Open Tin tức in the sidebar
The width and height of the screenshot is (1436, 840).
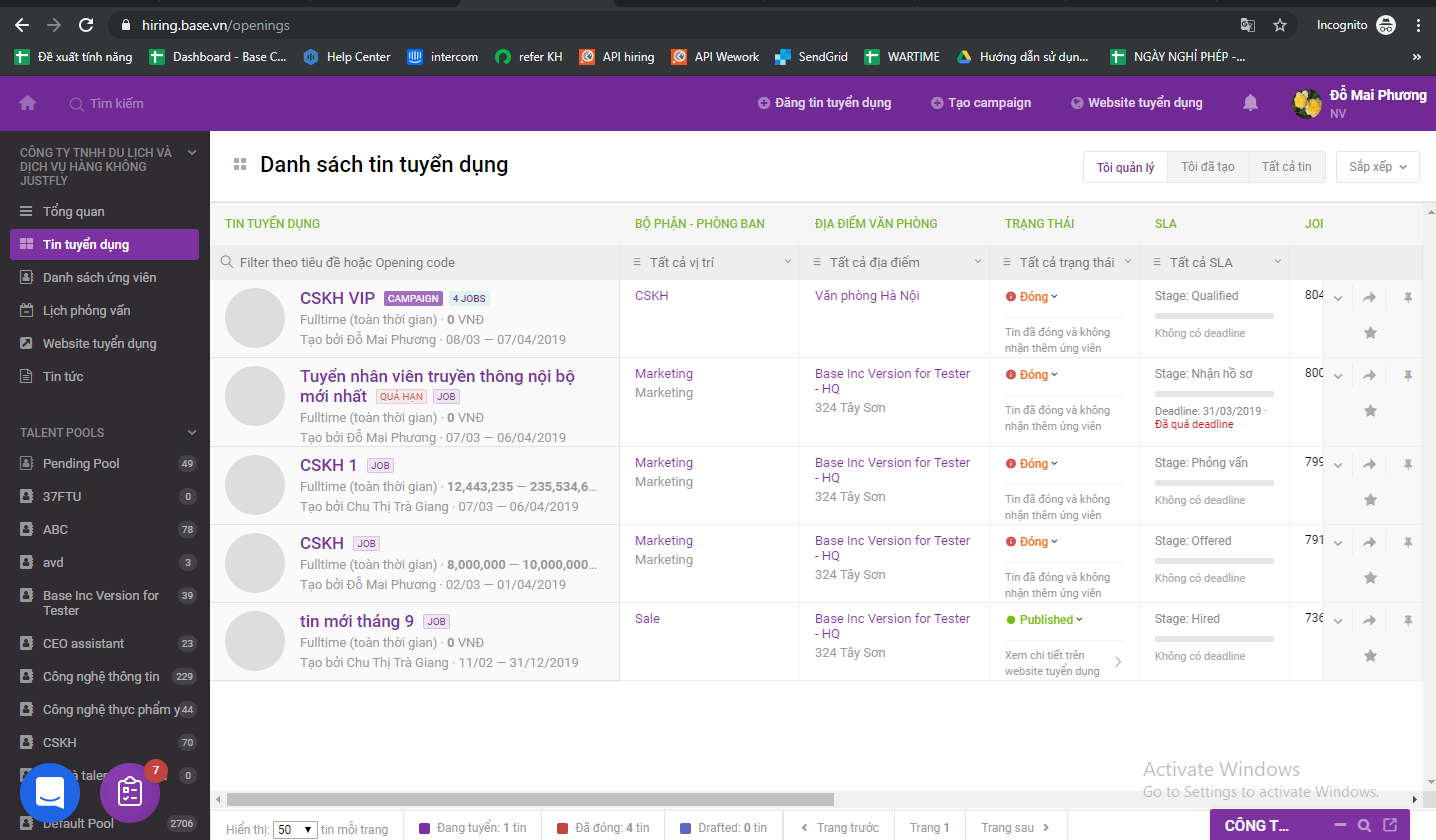click(x=104, y=376)
